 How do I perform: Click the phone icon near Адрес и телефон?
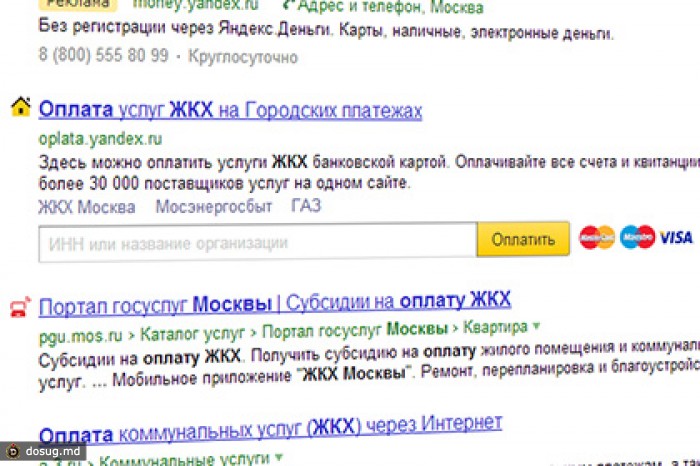tap(288, 4)
